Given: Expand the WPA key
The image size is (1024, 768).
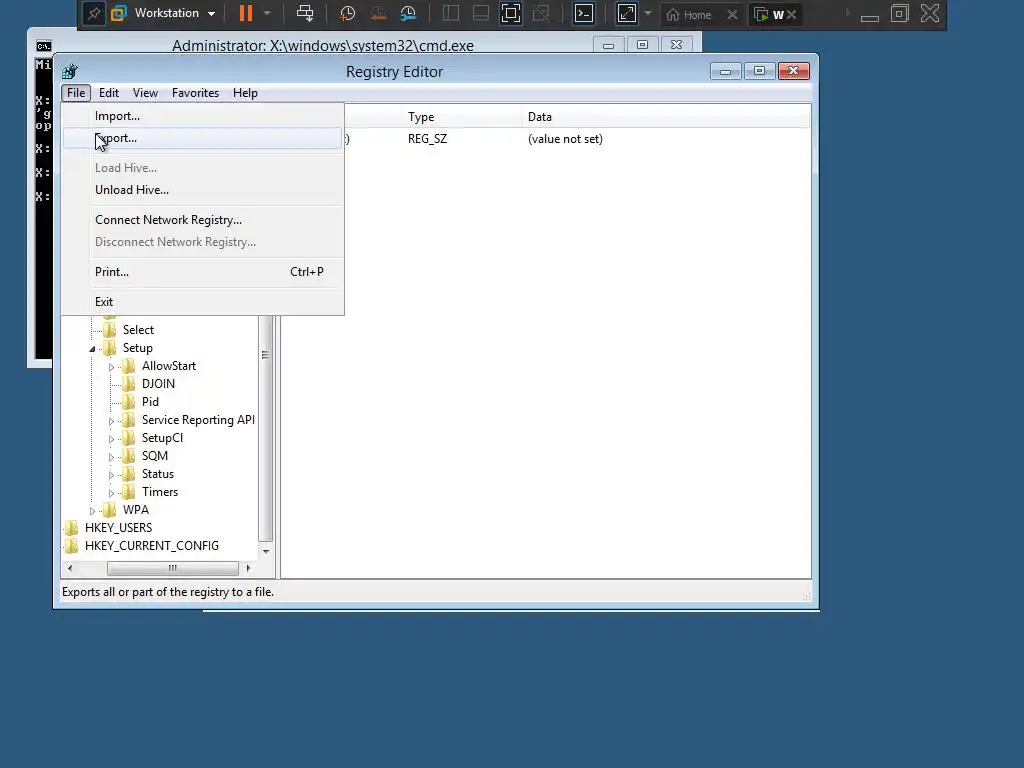Looking at the screenshot, I should [x=92, y=511].
